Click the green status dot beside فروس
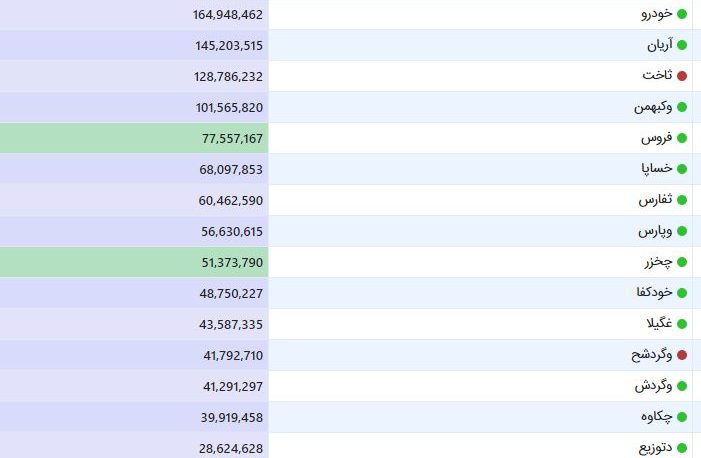The image size is (701, 458). click(682, 138)
